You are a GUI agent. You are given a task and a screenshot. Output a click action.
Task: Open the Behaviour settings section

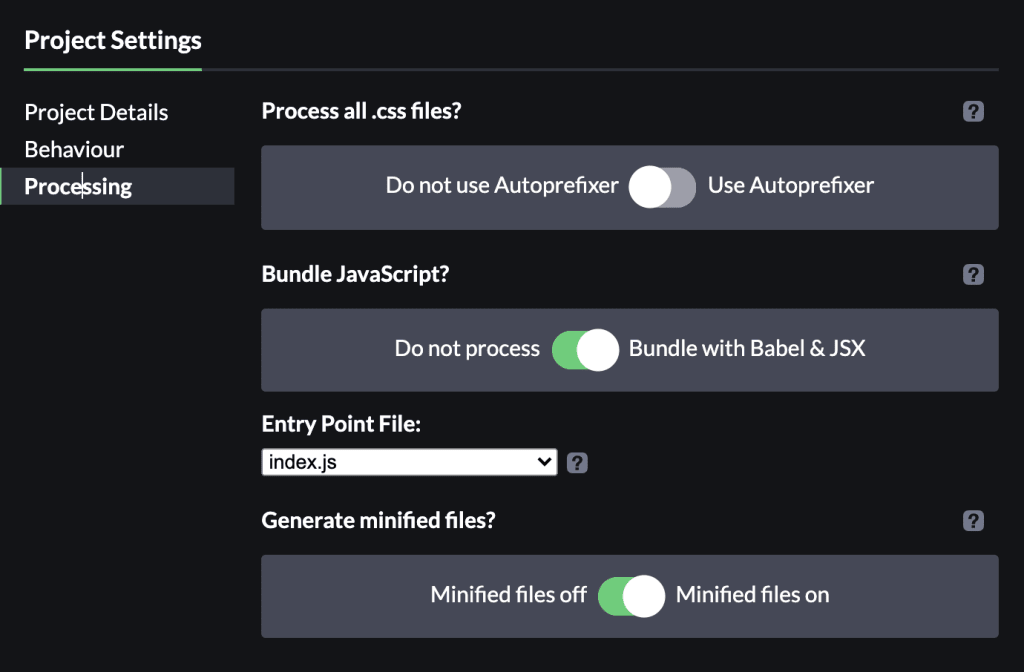point(75,149)
